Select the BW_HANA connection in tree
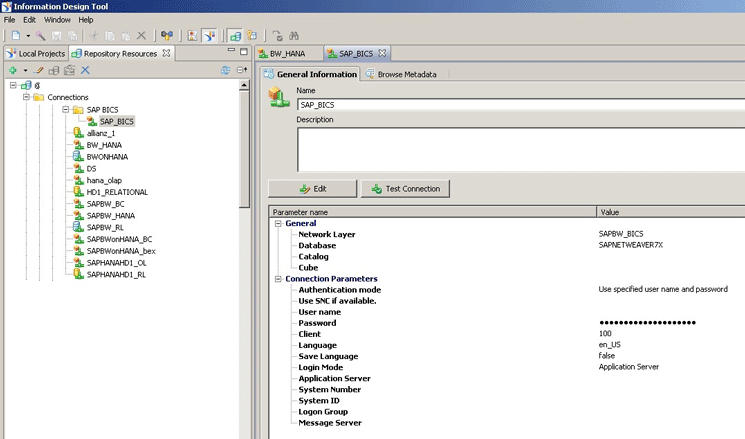The image size is (745, 439). (104, 145)
